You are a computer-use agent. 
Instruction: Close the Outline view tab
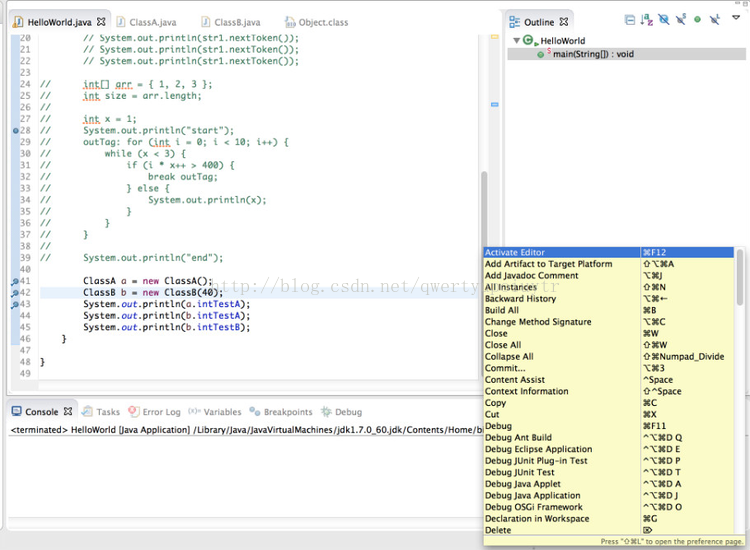click(x=564, y=22)
